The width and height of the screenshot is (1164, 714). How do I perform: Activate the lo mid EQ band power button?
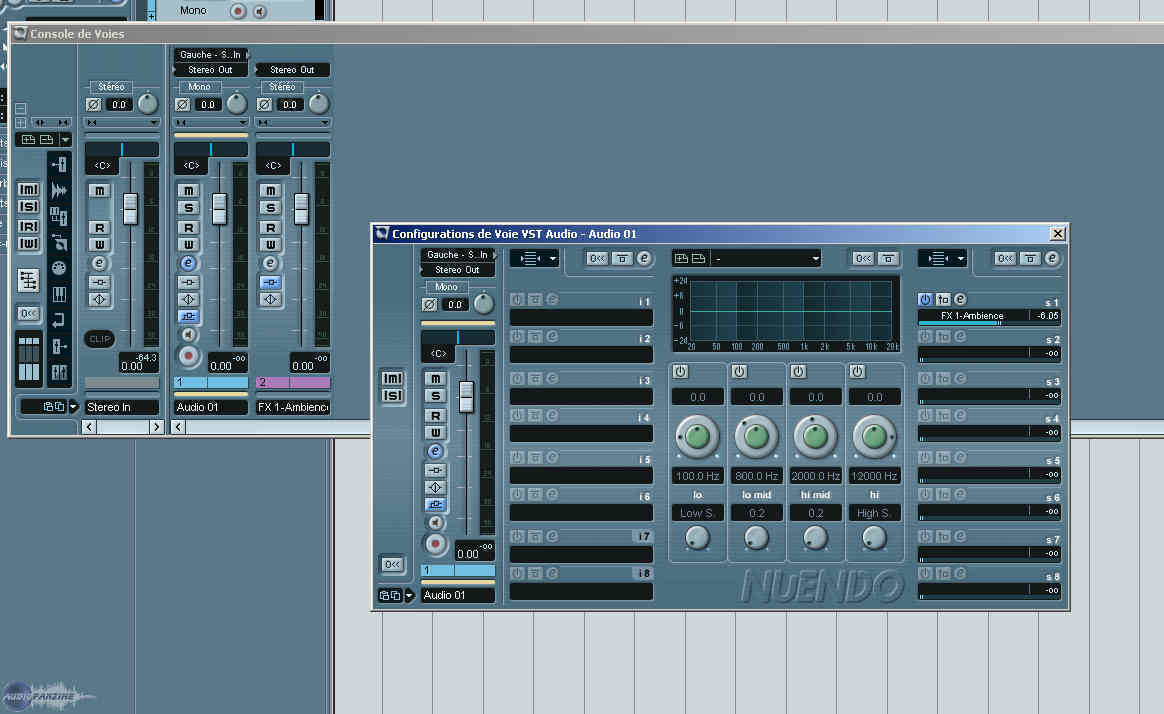tap(739, 371)
